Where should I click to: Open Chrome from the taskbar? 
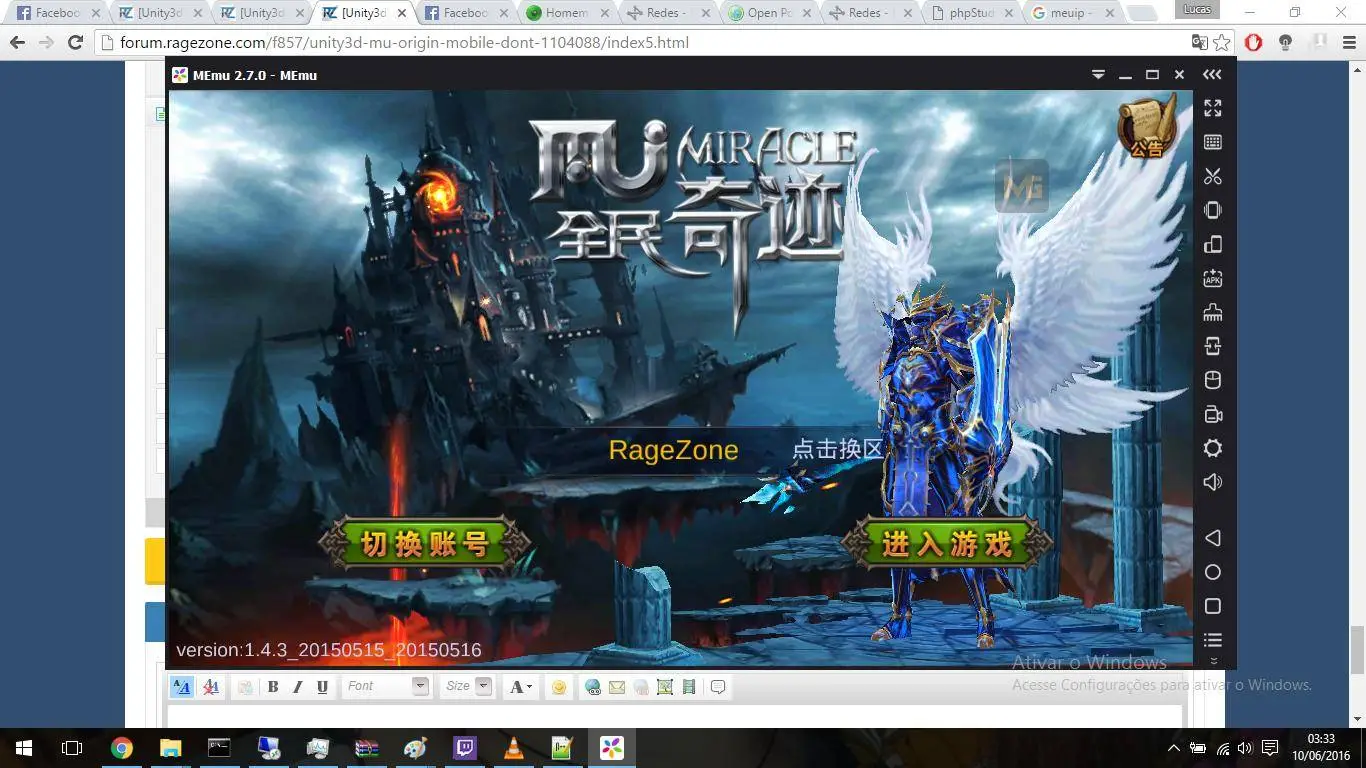(x=121, y=748)
